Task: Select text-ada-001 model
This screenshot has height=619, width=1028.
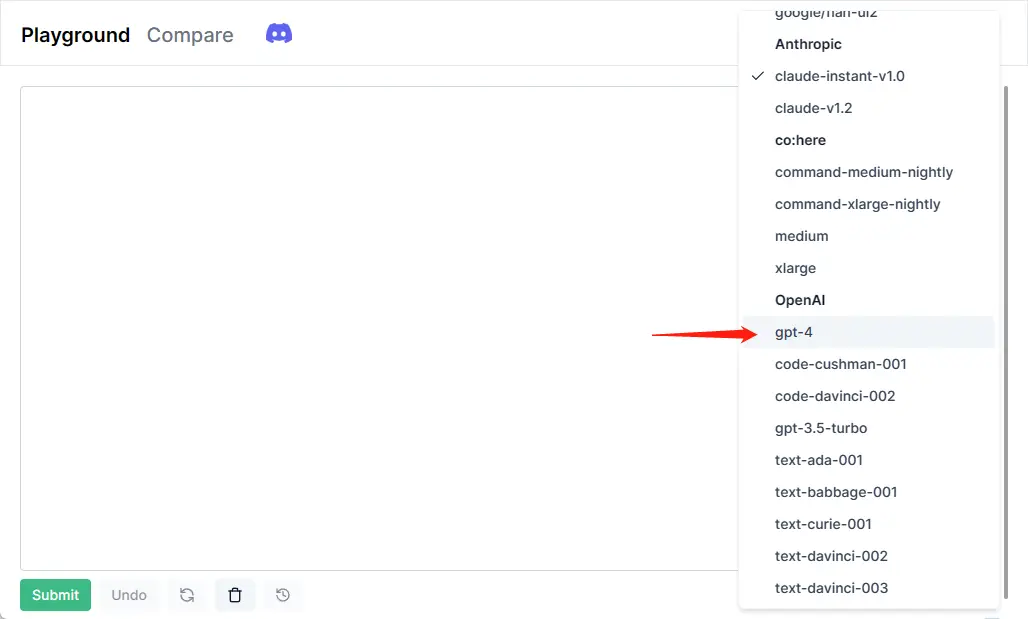Action: point(868,460)
